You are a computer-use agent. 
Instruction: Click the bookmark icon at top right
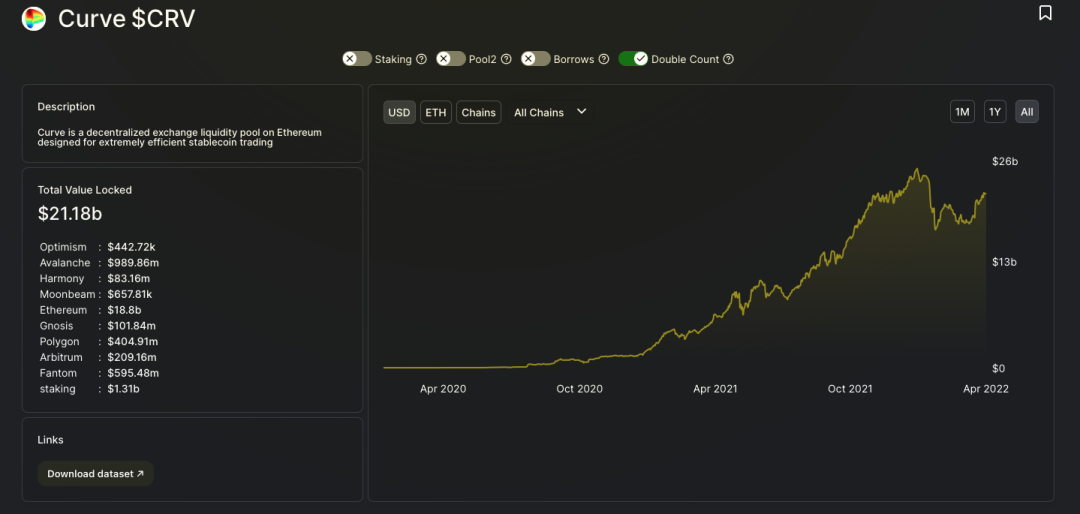click(x=1045, y=13)
